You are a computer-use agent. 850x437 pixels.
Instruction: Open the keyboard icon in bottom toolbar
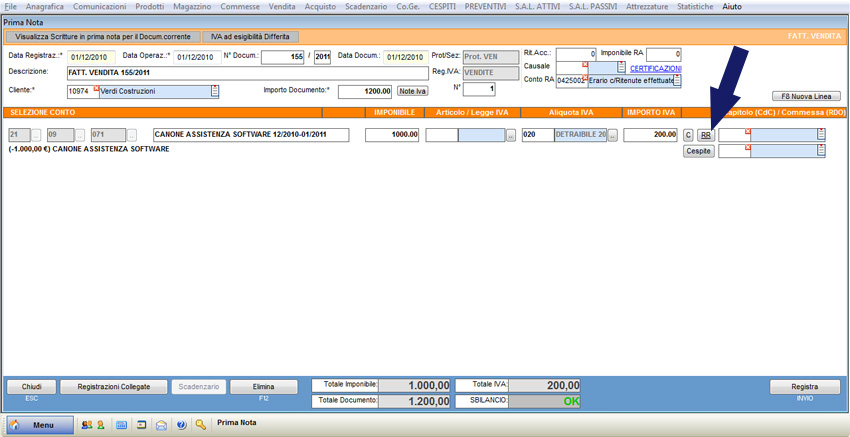click(121, 424)
